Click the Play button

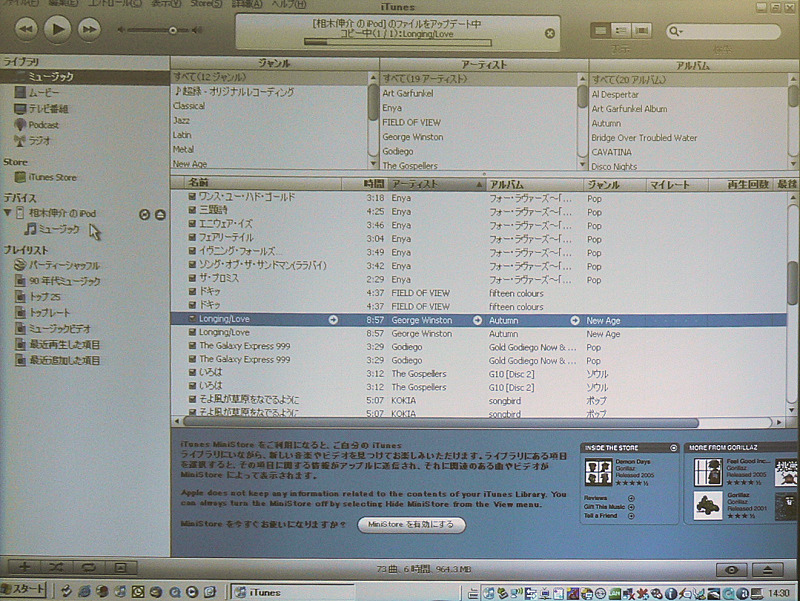tap(57, 29)
